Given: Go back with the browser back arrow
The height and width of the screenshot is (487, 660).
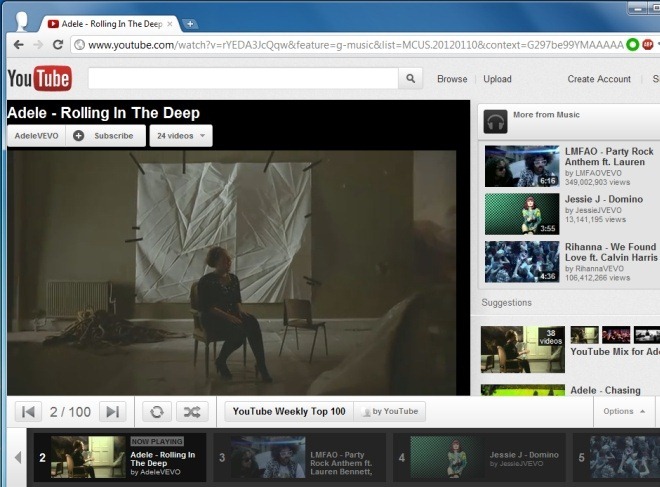Looking at the screenshot, I should tap(18, 45).
